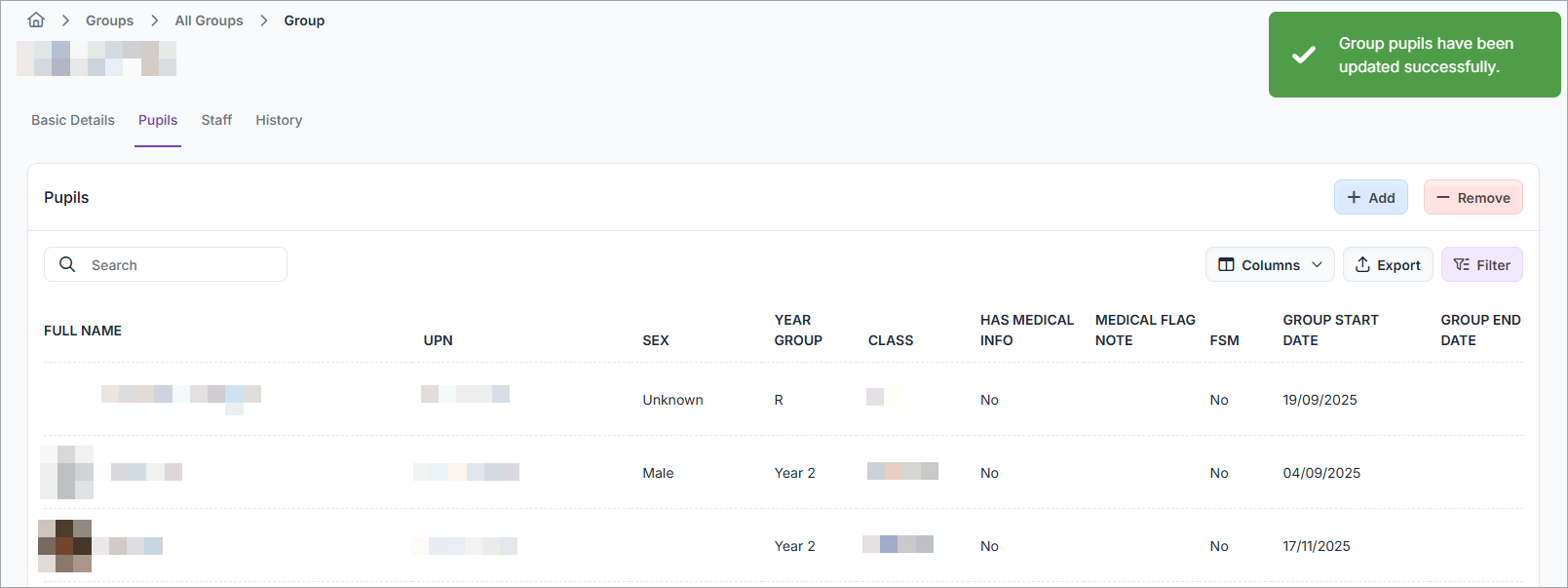Sort by Full Name column header

click(x=83, y=331)
